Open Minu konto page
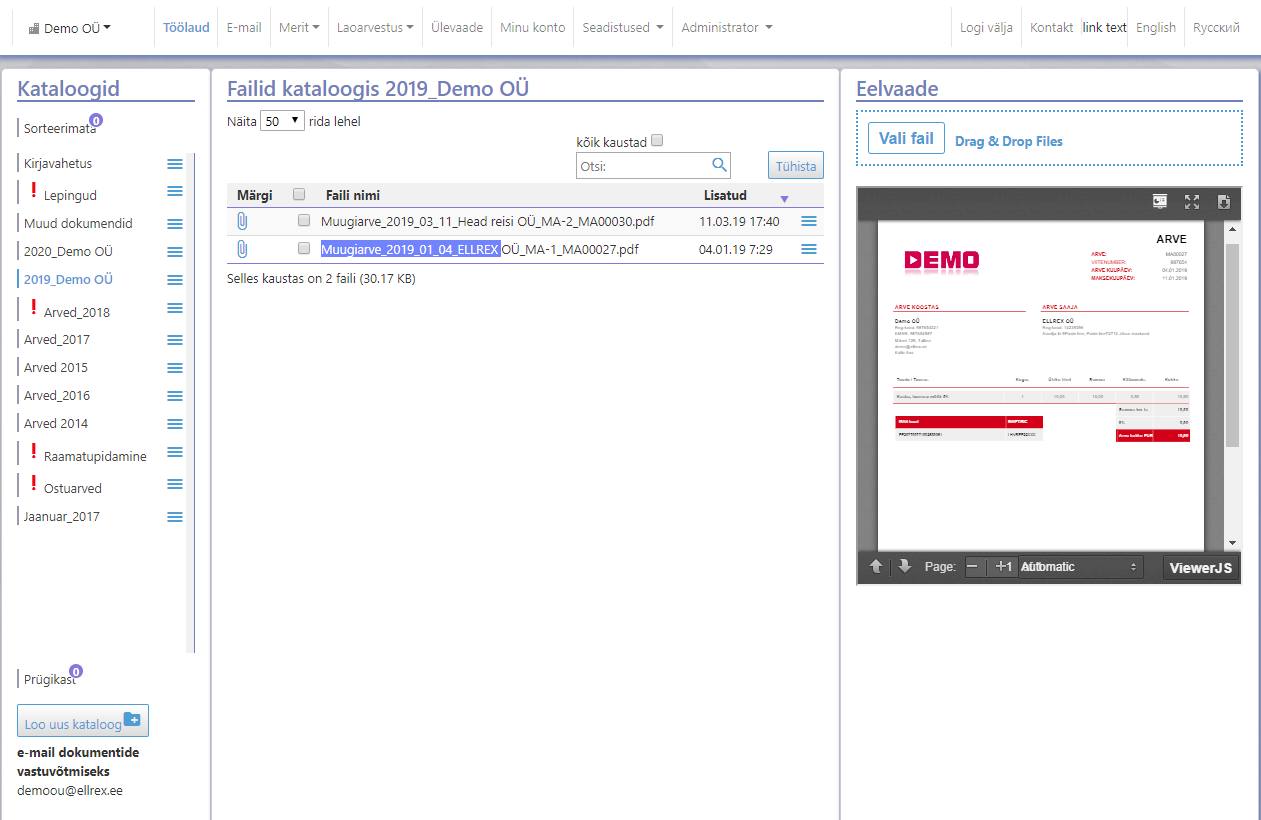 click(x=533, y=28)
